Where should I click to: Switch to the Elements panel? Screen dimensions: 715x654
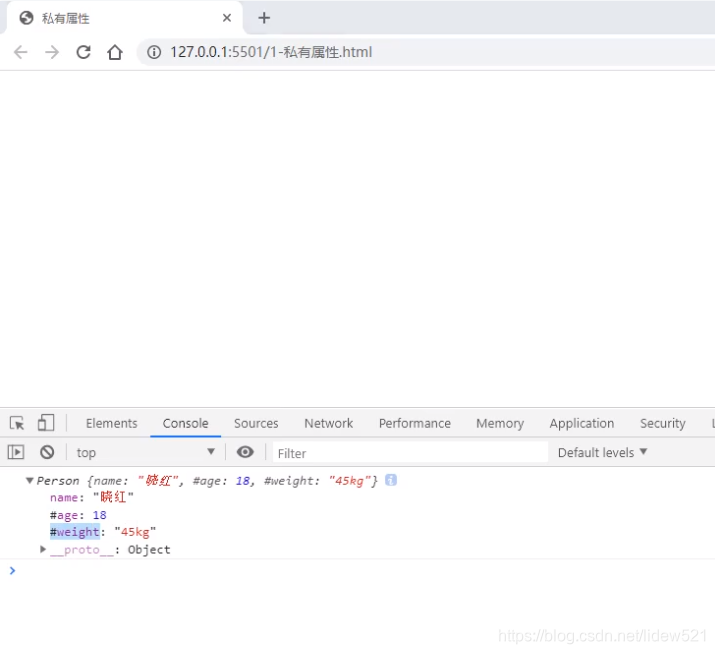coord(111,423)
